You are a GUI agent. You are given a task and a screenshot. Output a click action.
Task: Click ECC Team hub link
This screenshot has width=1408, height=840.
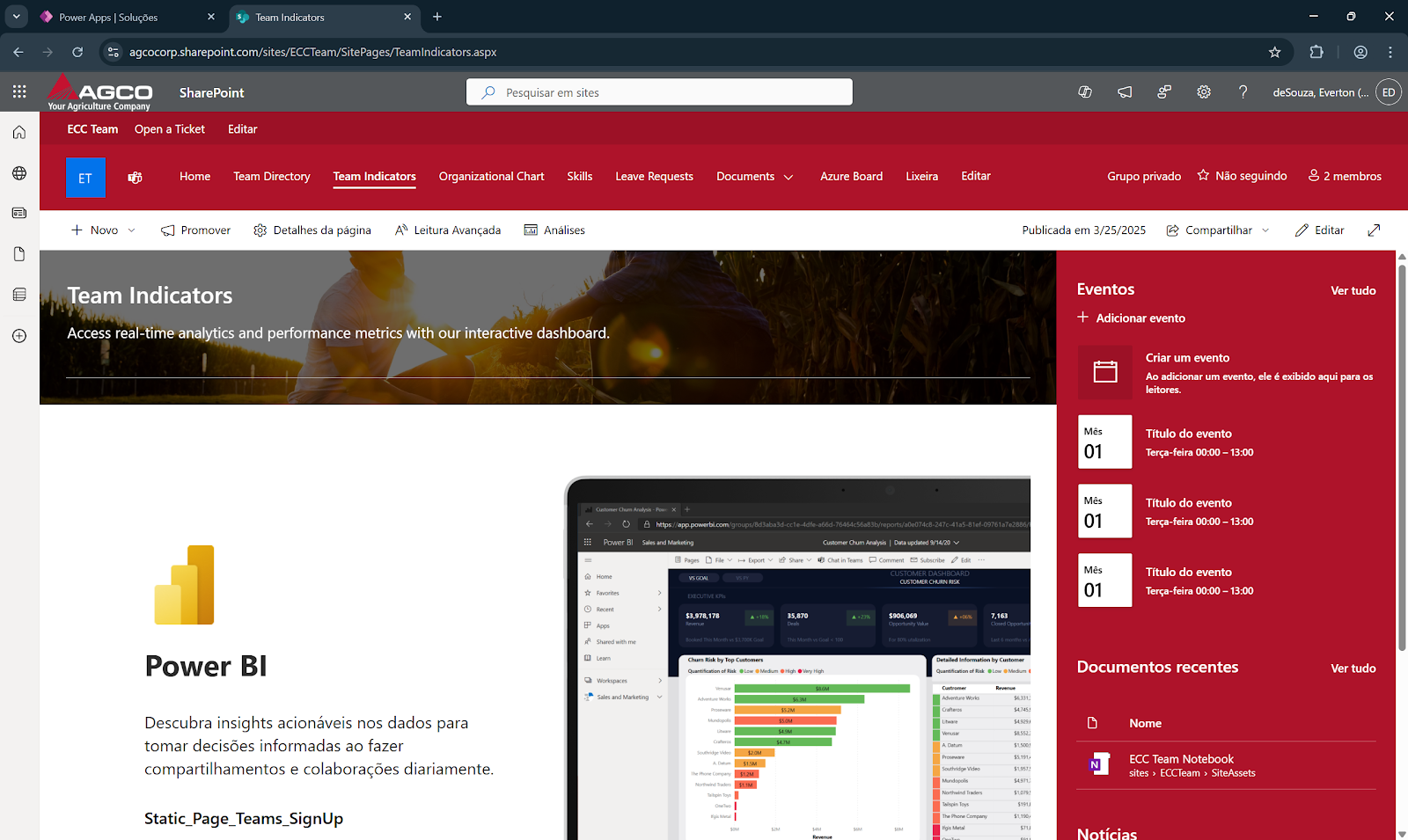[92, 129]
